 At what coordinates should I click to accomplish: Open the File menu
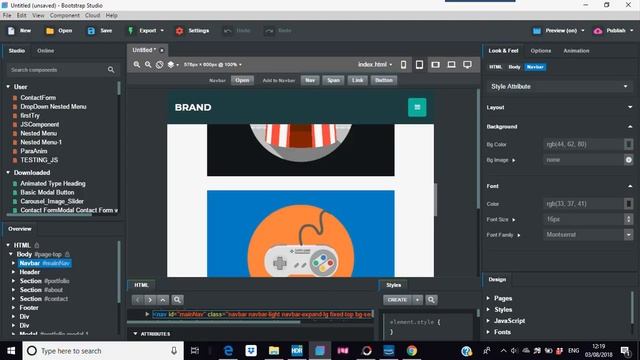coord(7,15)
